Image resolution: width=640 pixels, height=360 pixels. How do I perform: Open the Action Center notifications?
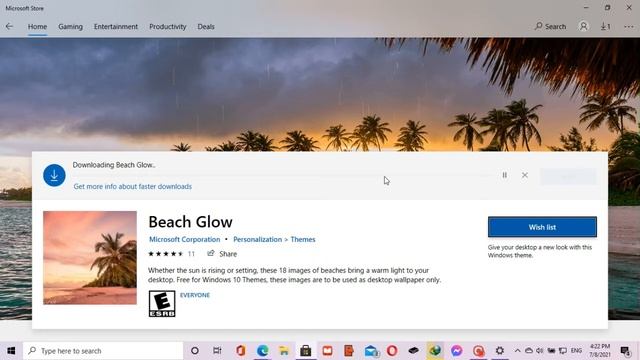coord(625,351)
